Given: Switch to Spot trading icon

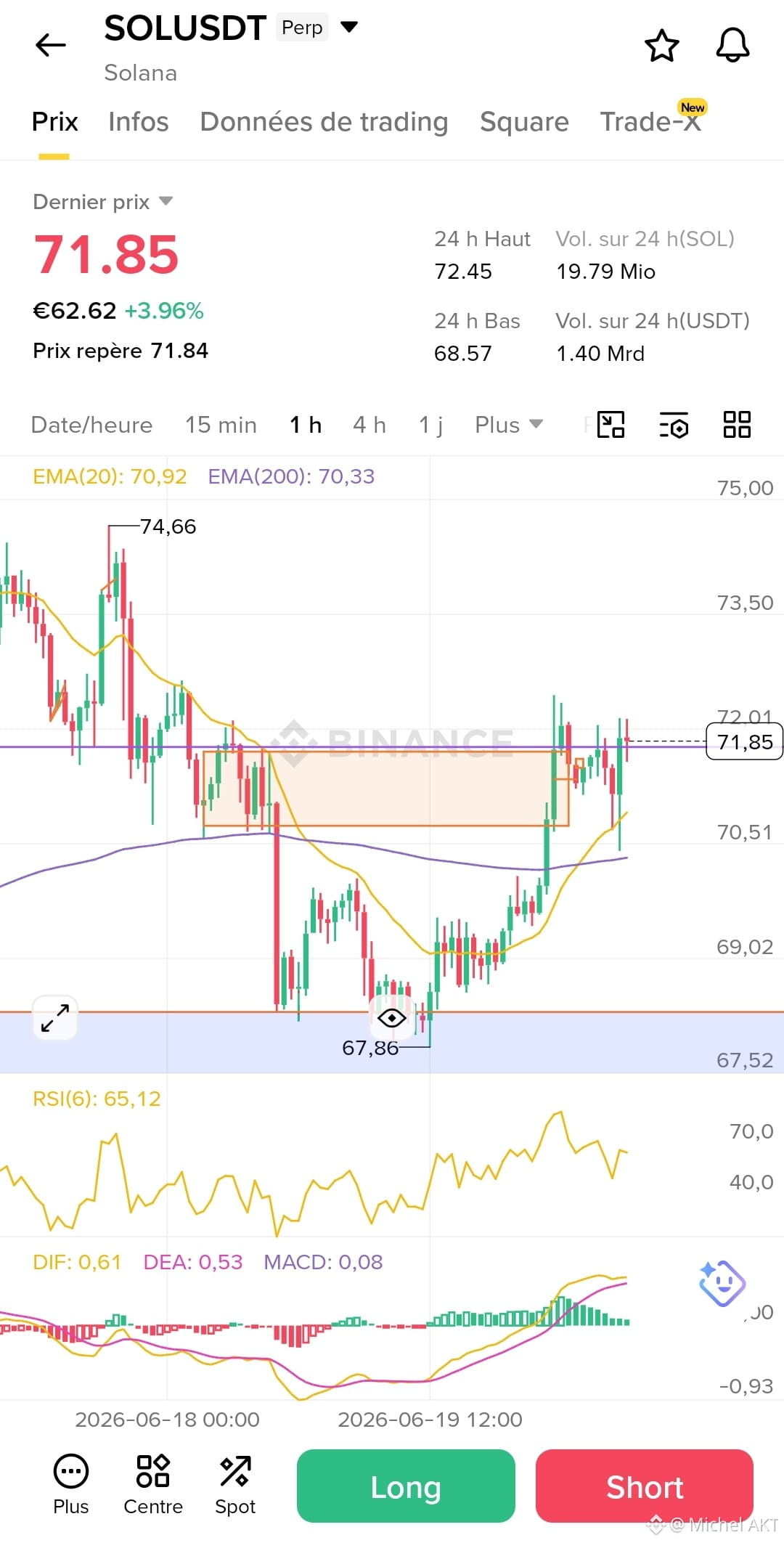Looking at the screenshot, I should [235, 1485].
